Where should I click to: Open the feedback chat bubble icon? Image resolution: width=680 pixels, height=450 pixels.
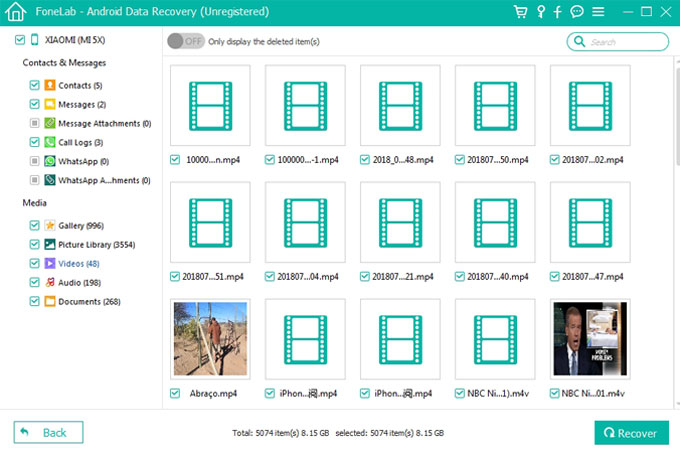point(577,12)
